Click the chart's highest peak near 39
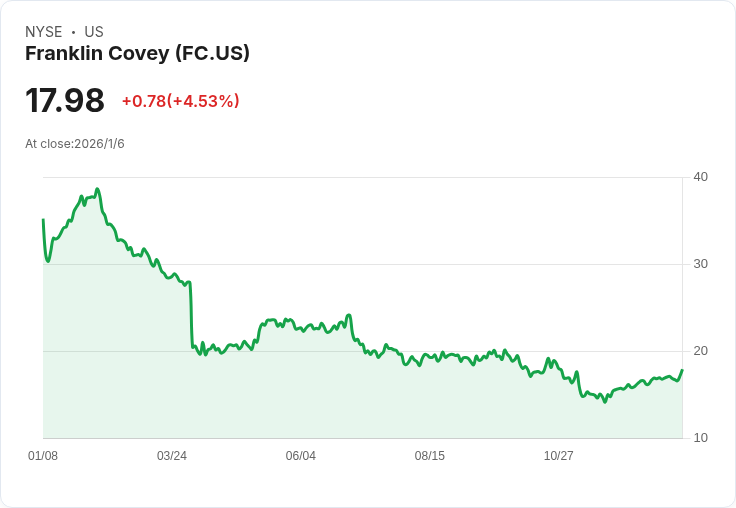Image resolution: width=736 pixels, height=508 pixels. click(x=97, y=189)
